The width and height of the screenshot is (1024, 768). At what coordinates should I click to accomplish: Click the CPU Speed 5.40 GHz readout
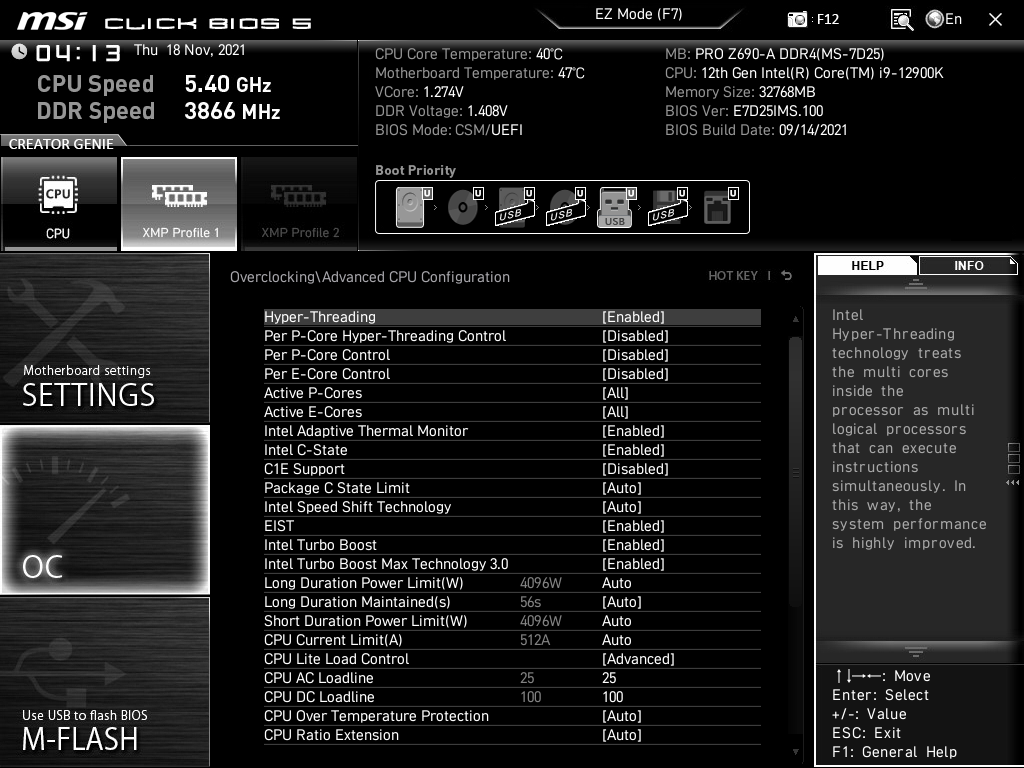click(x=154, y=84)
